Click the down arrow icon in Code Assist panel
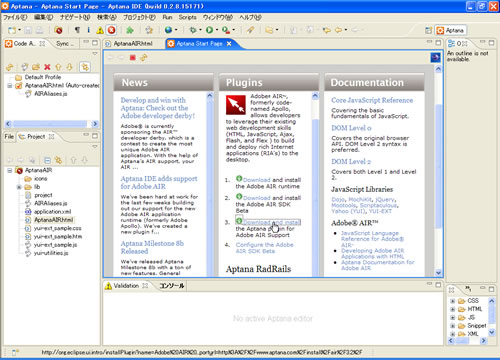The height and width of the screenshot is (360, 500). click(69, 67)
